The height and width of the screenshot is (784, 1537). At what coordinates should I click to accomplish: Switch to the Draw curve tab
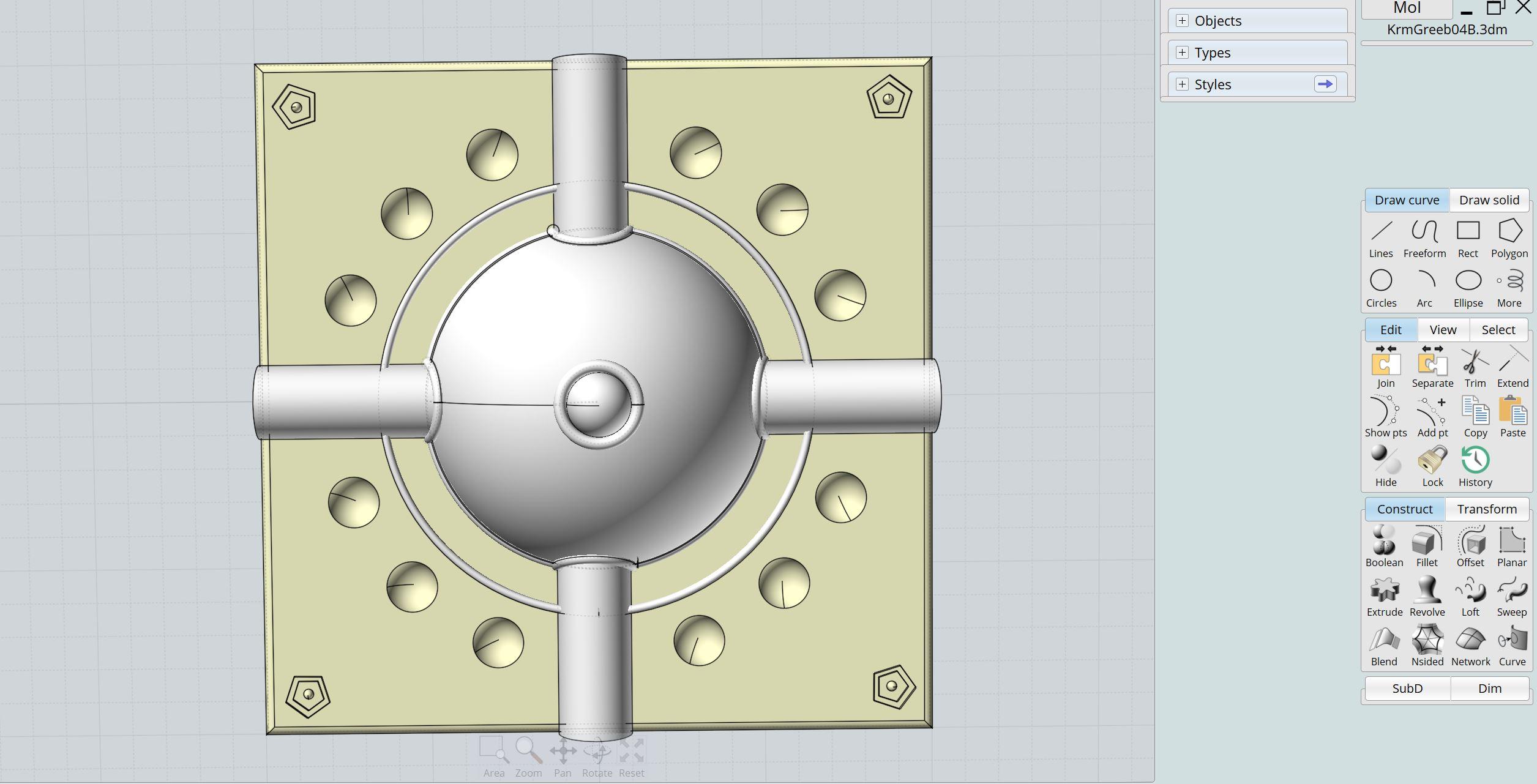(x=1407, y=200)
